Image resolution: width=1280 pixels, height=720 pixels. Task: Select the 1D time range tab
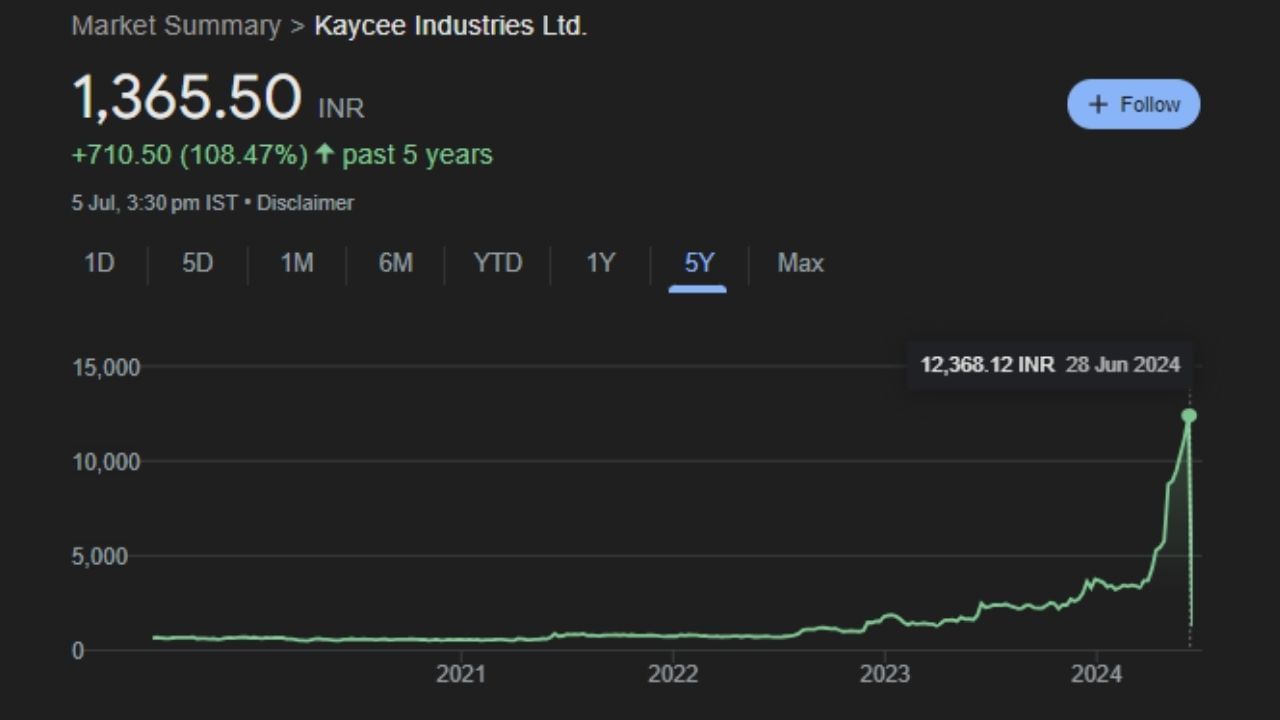click(99, 263)
